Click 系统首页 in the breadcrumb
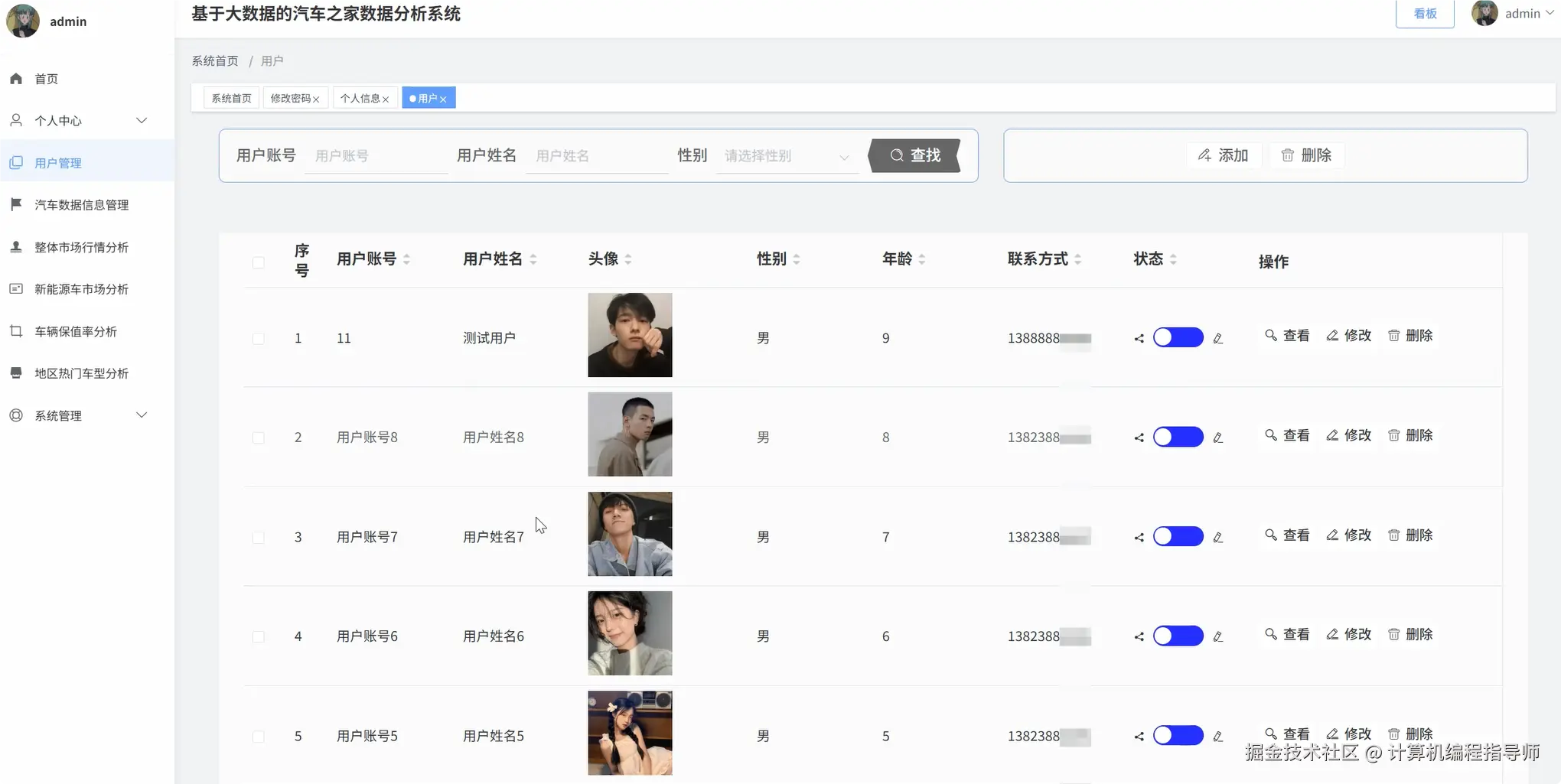 tap(215, 60)
